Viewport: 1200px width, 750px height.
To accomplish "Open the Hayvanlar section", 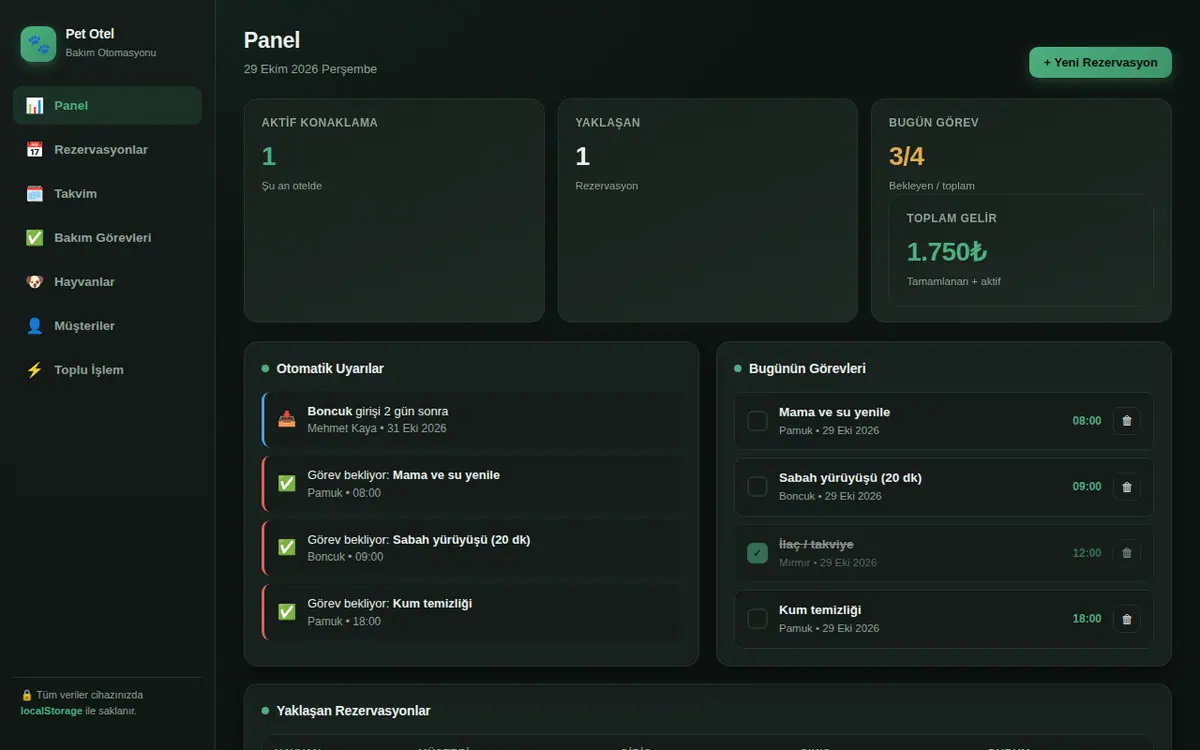I will click(107, 282).
